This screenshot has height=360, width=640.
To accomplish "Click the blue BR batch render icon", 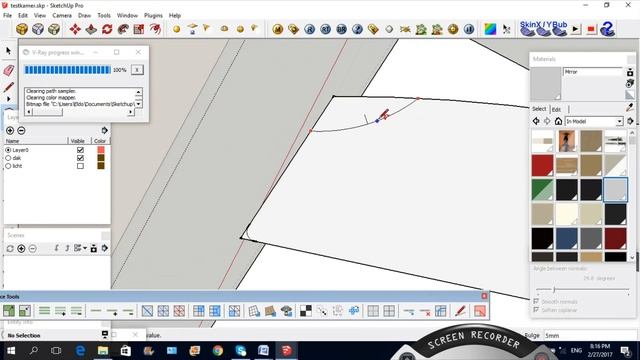I will [341, 29].
